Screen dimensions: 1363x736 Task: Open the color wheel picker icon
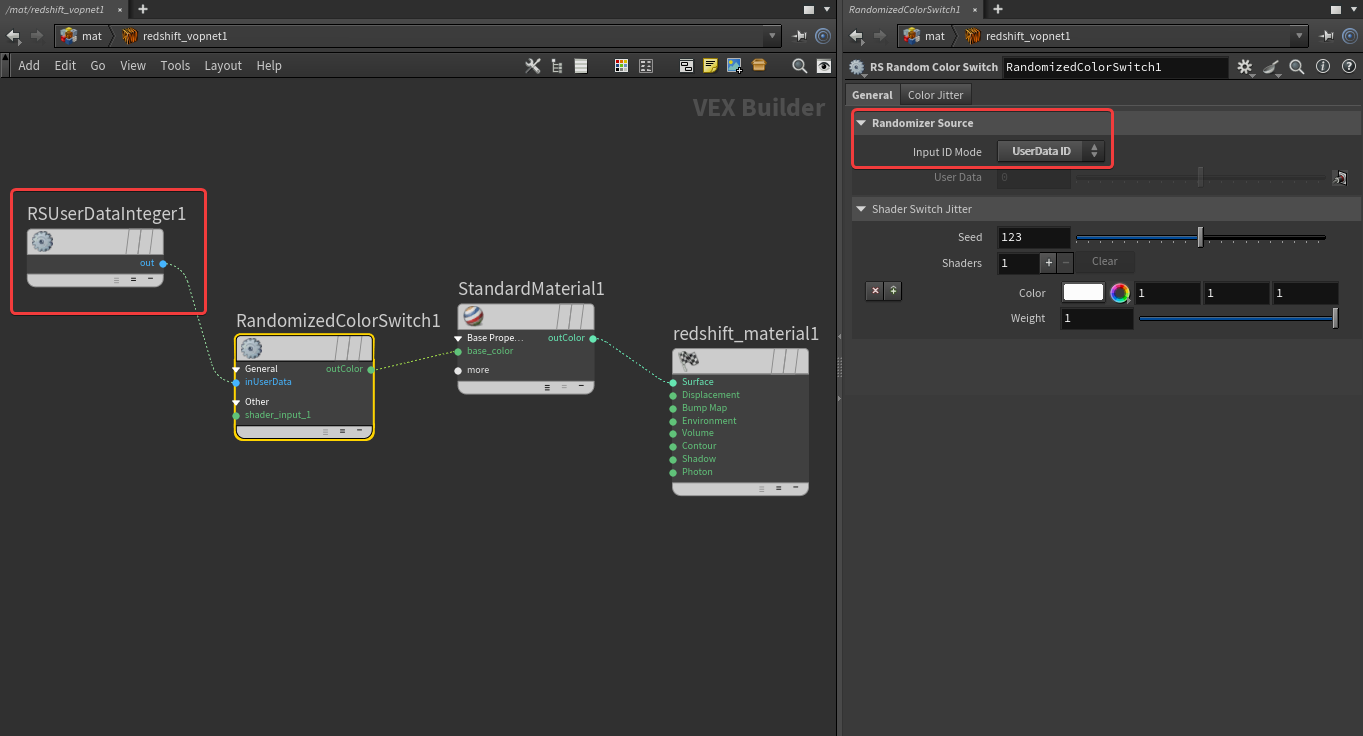[x=1120, y=293]
